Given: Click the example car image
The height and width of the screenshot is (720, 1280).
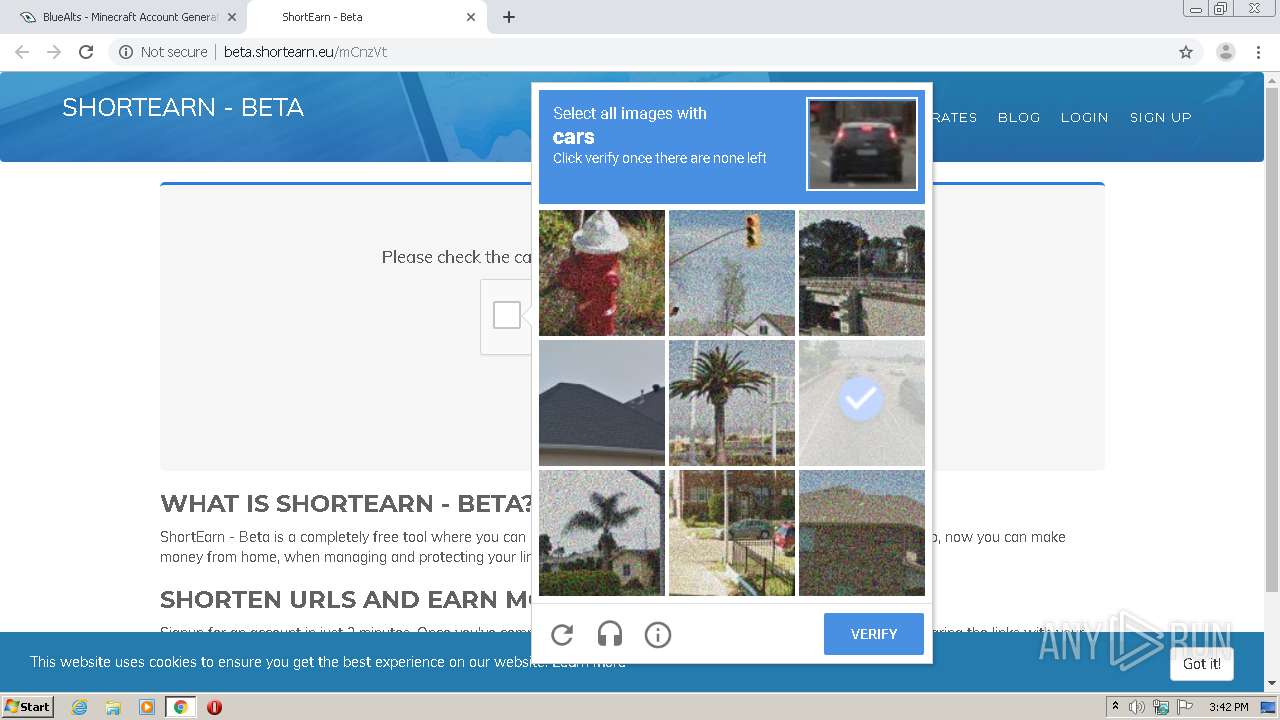Looking at the screenshot, I should coord(862,143).
